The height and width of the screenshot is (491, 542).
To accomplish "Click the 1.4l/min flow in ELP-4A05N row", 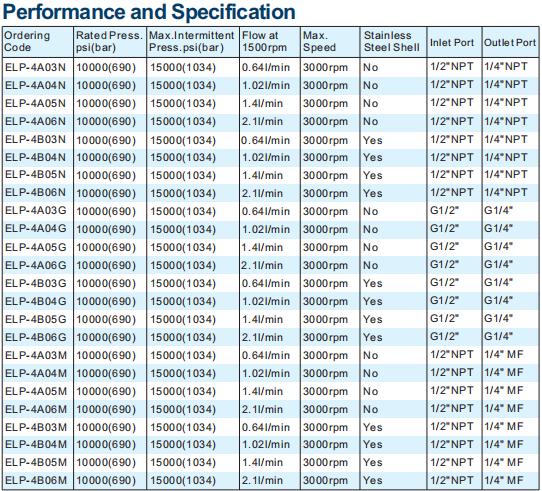I will pyautogui.click(x=262, y=103).
